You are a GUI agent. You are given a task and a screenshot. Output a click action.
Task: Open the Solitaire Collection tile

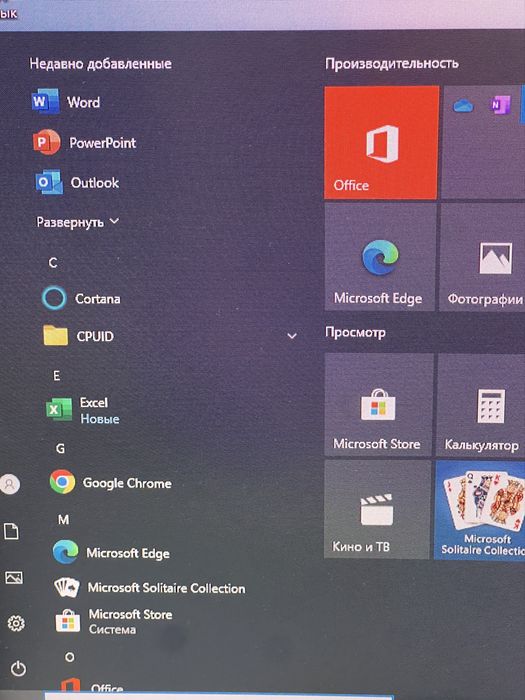coord(480,510)
